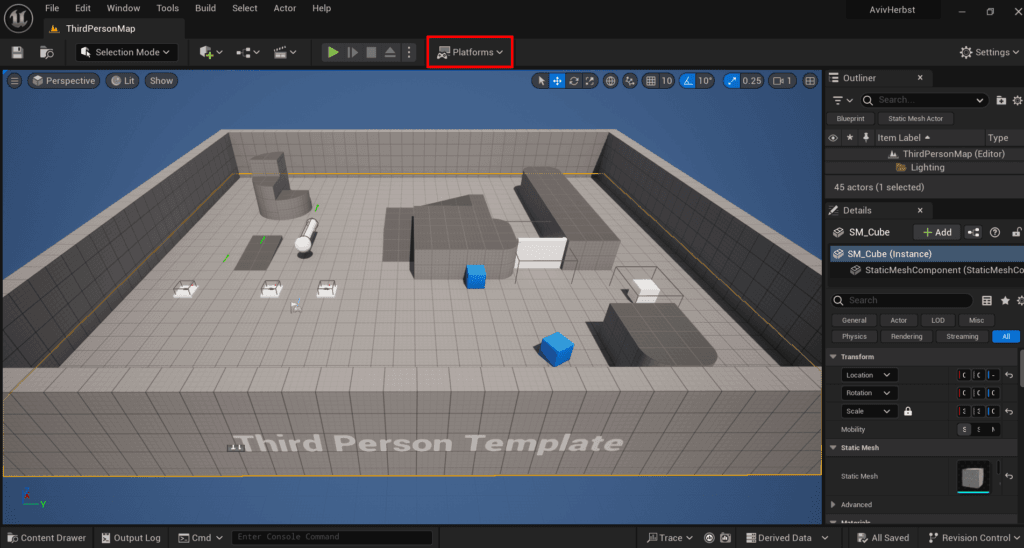Select the StaticMeshComponent row
The width and height of the screenshot is (1024, 548).
point(927,270)
